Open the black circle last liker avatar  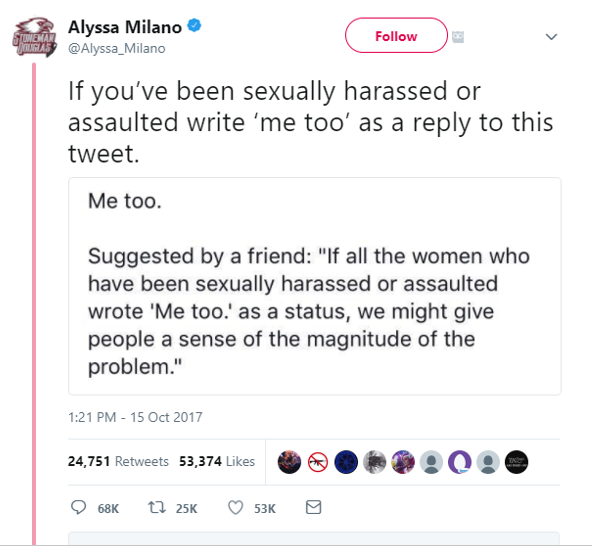(516, 462)
